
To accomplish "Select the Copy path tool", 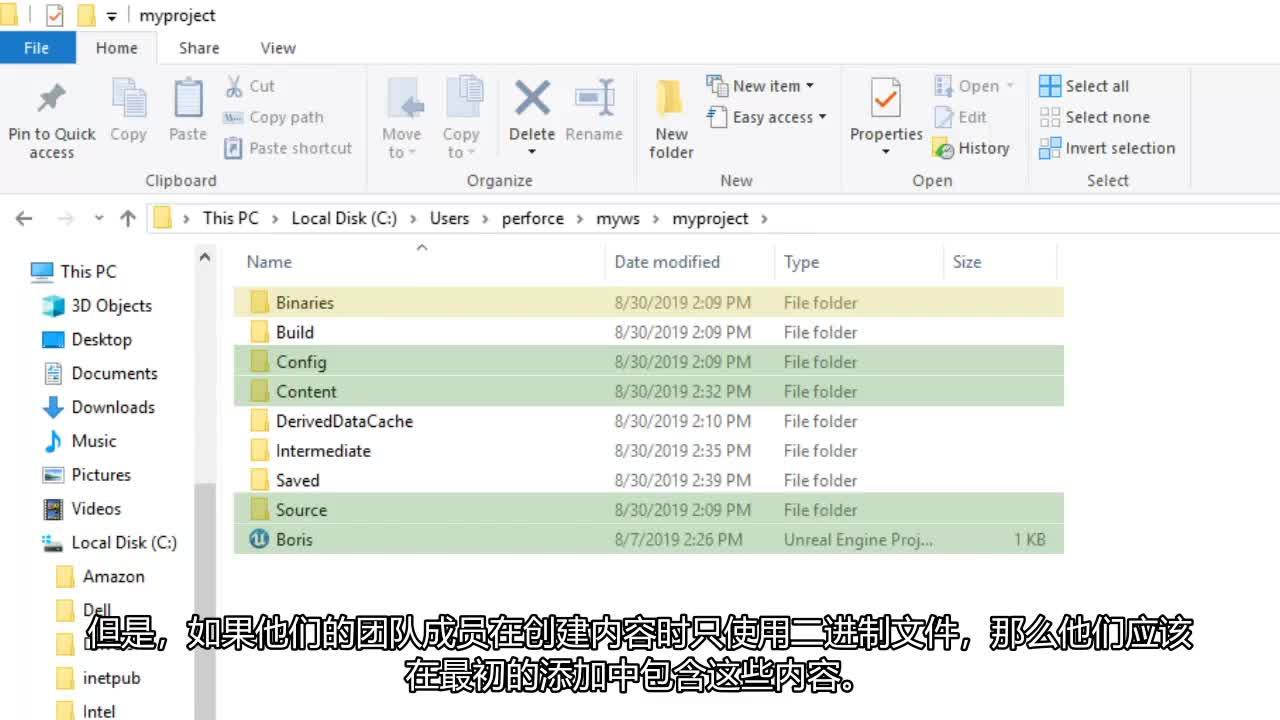I will click(283, 117).
